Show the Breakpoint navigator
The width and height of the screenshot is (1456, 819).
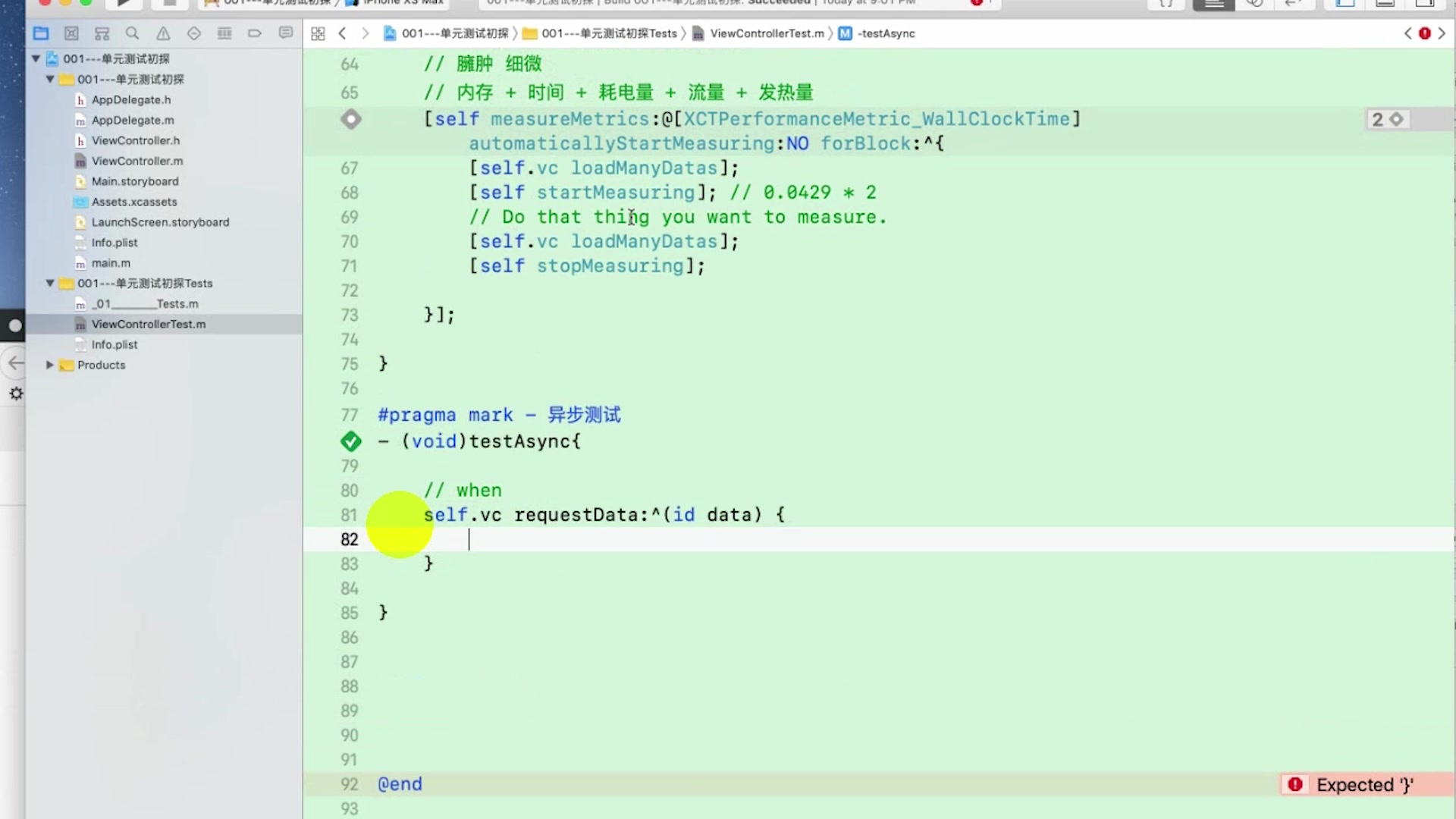tap(255, 33)
